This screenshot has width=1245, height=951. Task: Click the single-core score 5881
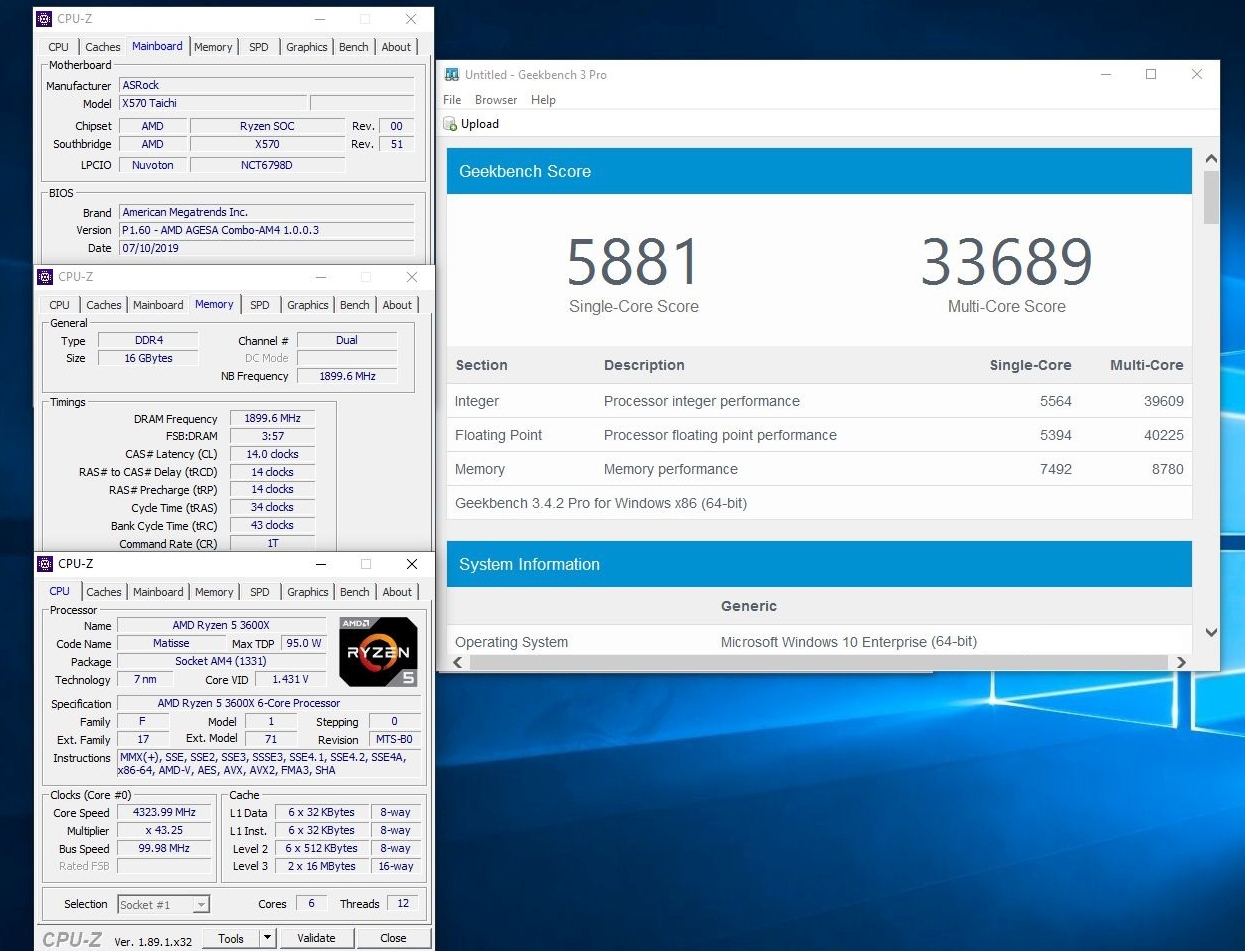click(x=633, y=262)
